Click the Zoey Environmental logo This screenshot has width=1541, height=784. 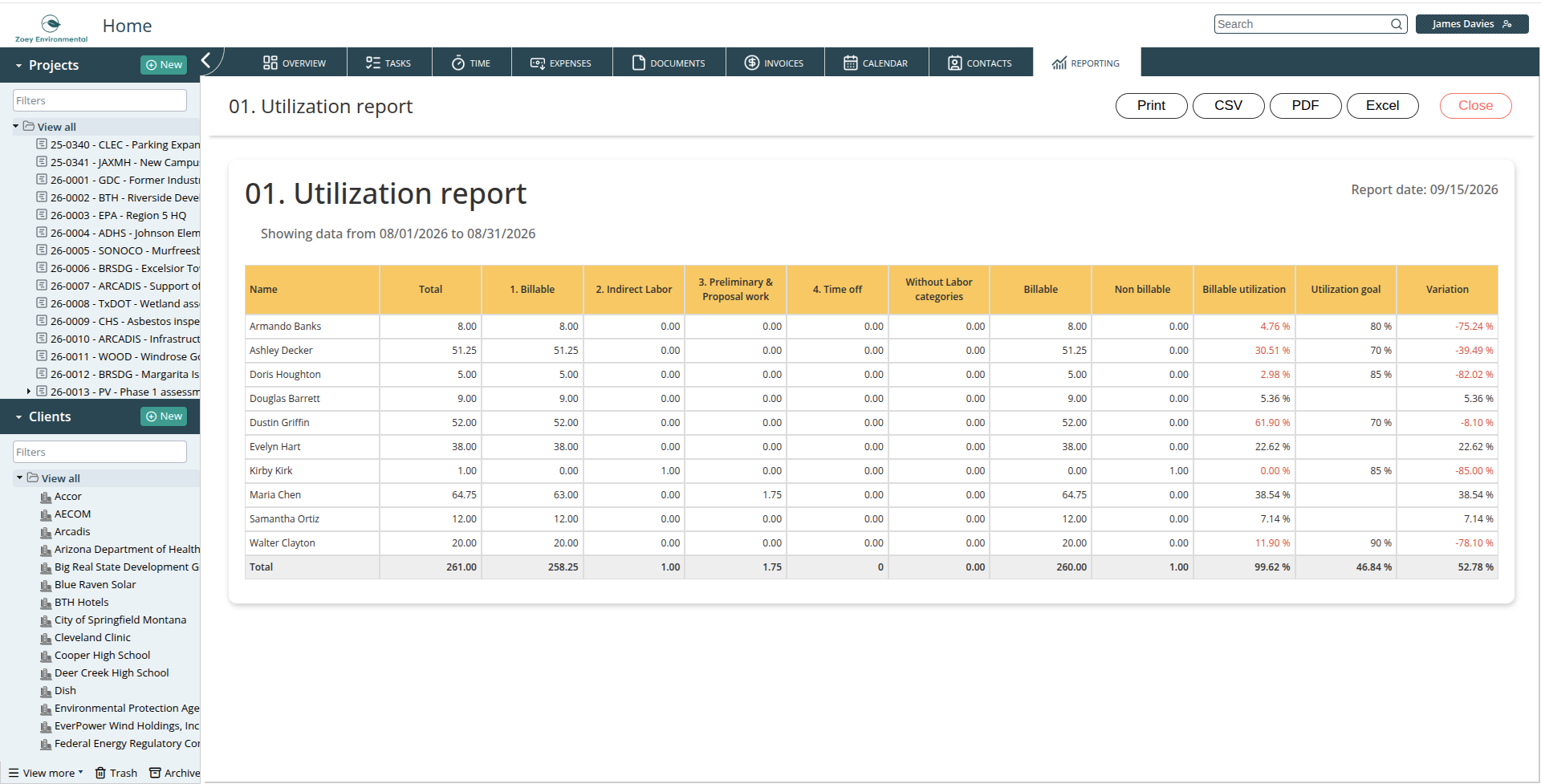[x=51, y=28]
